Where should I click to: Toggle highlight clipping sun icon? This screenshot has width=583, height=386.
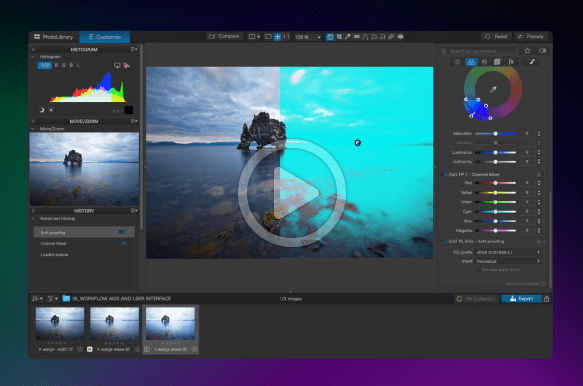(51, 110)
